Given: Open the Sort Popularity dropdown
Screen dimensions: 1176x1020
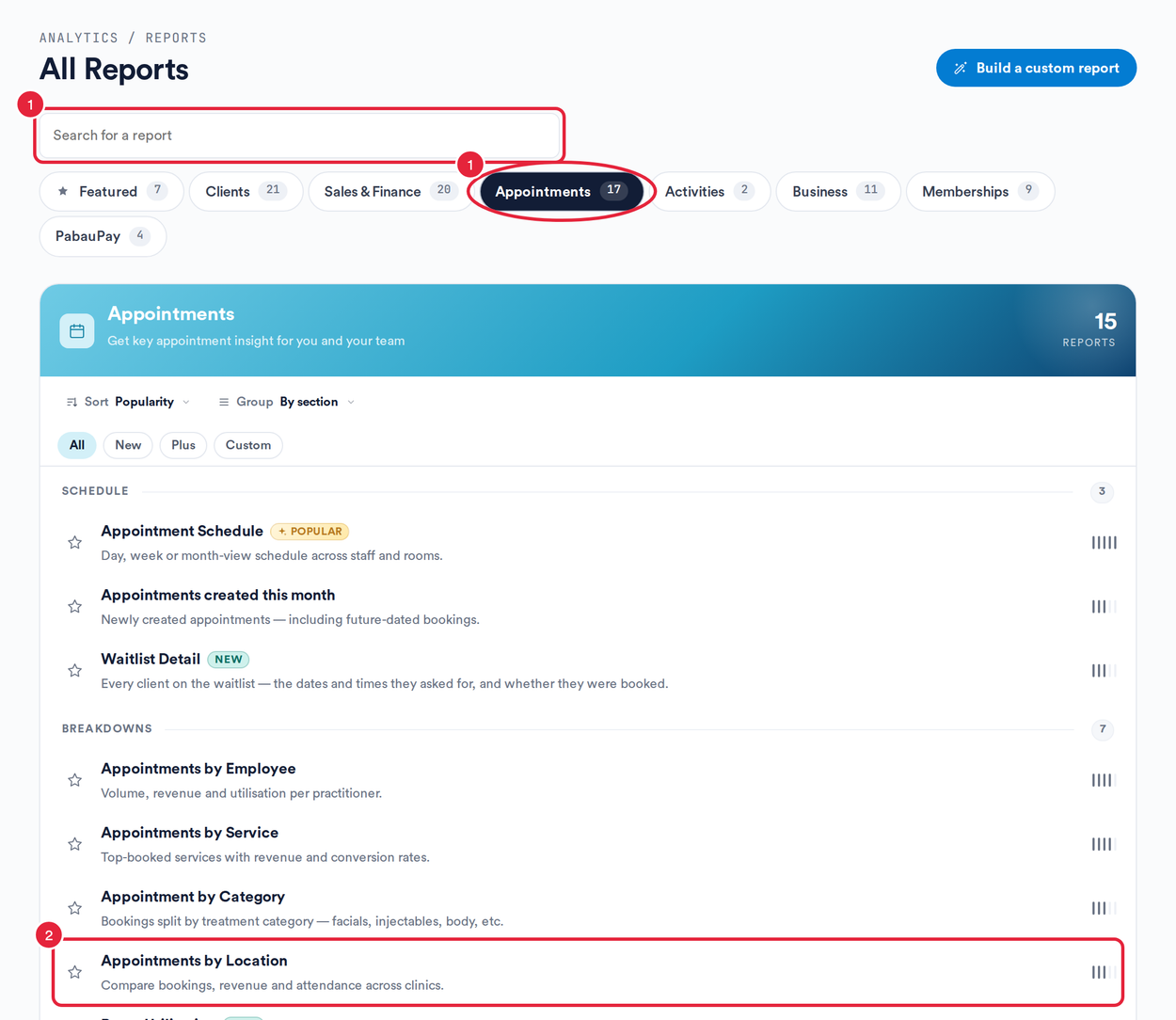Looking at the screenshot, I should [128, 402].
